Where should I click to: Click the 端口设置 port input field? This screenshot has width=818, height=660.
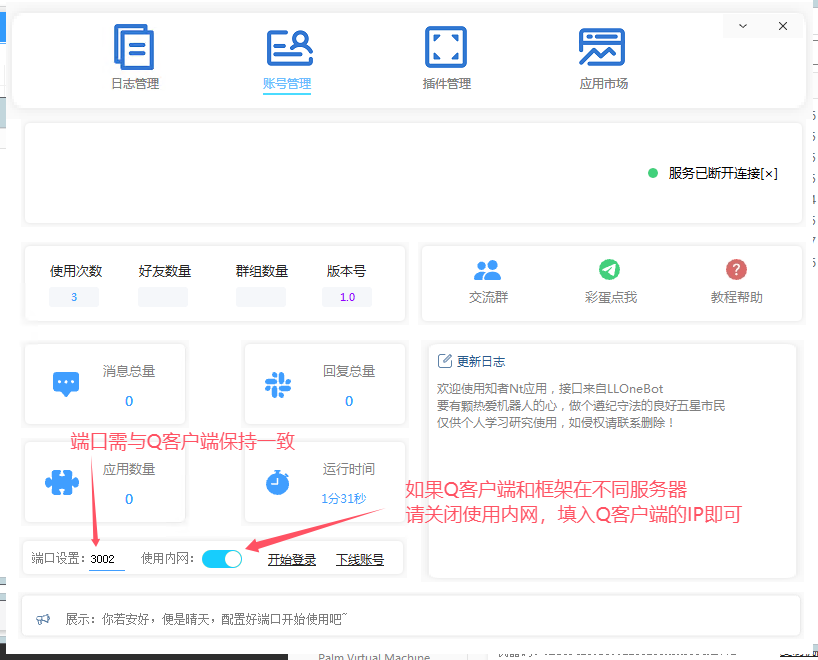click(106, 559)
